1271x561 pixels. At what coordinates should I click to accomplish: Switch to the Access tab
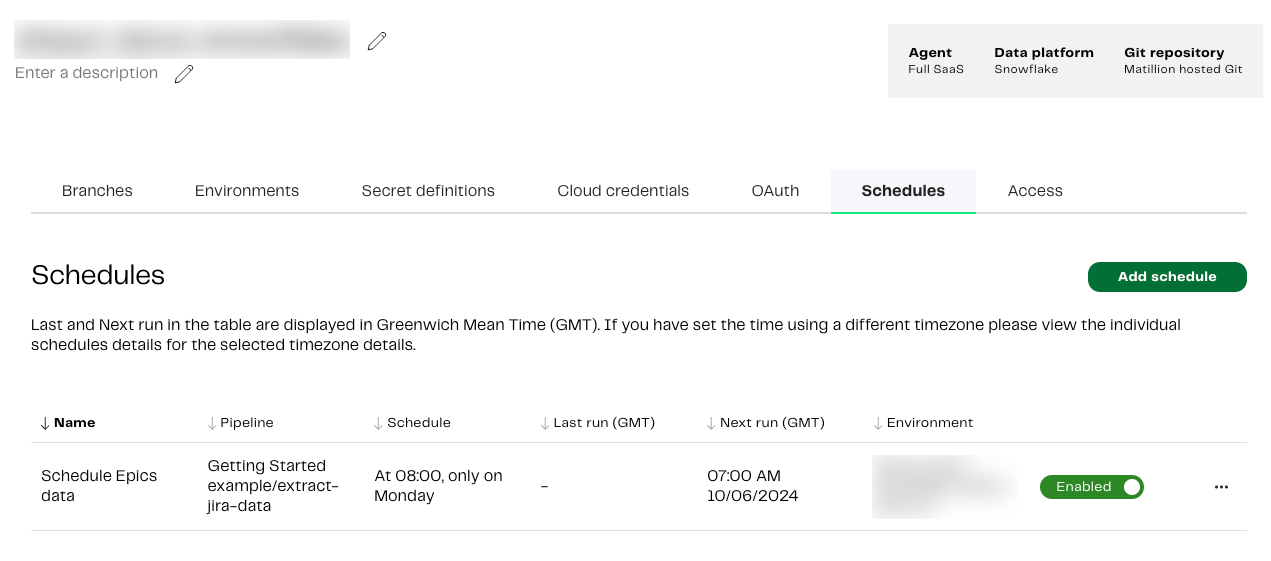click(x=1035, y=191)
